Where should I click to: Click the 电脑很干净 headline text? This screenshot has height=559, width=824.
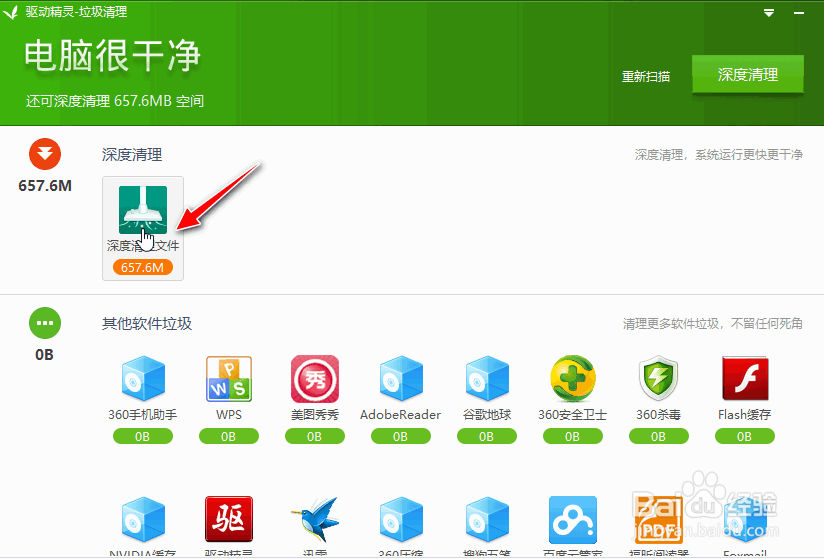click(112, 56)
